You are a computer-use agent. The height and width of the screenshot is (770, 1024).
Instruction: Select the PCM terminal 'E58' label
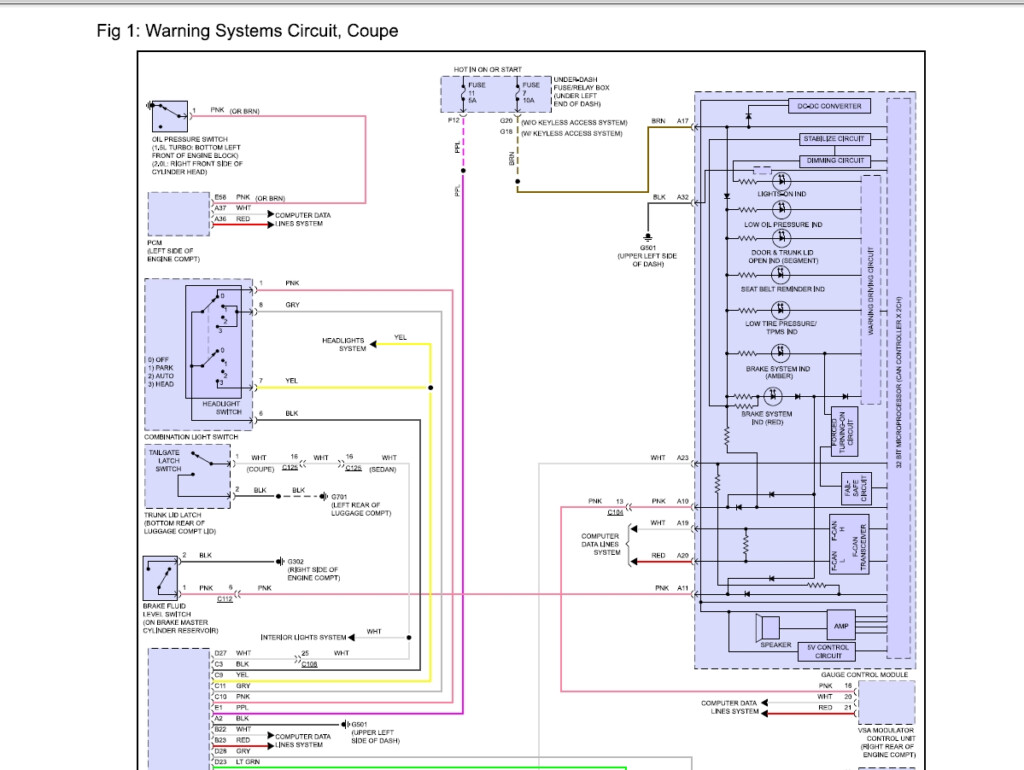pos(220,197)
